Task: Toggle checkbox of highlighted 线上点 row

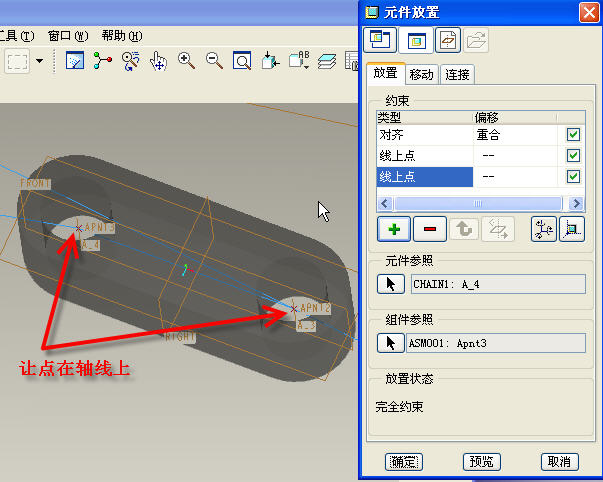Action: [x=573, y=177]
